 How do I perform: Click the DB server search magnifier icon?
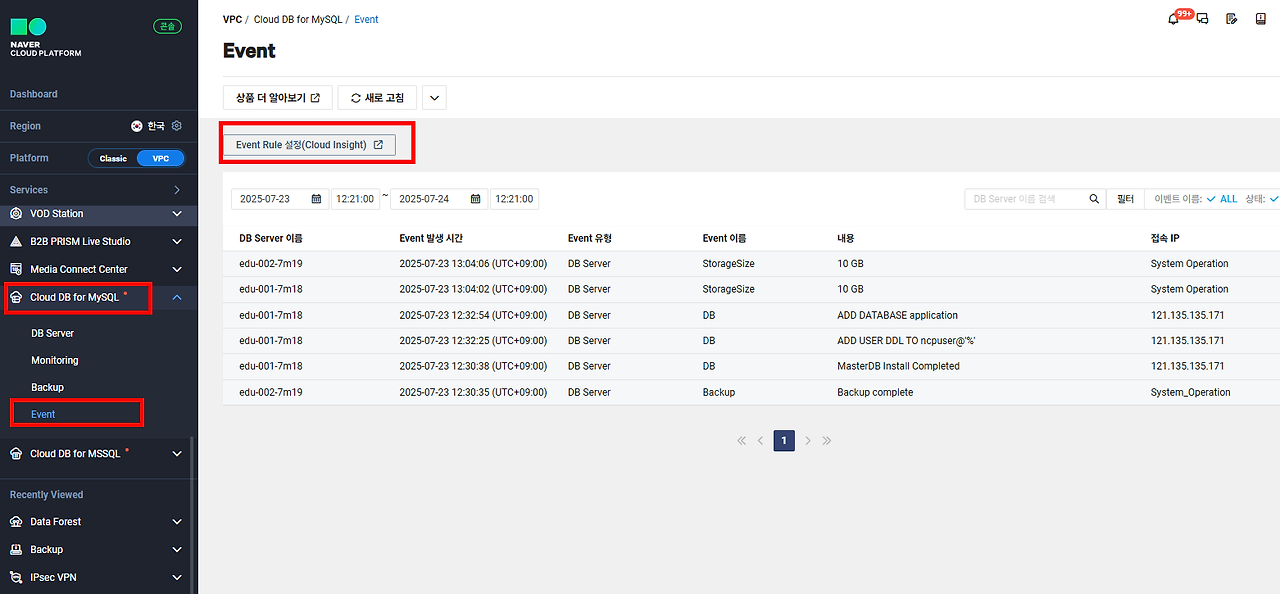pos(1094,199)
